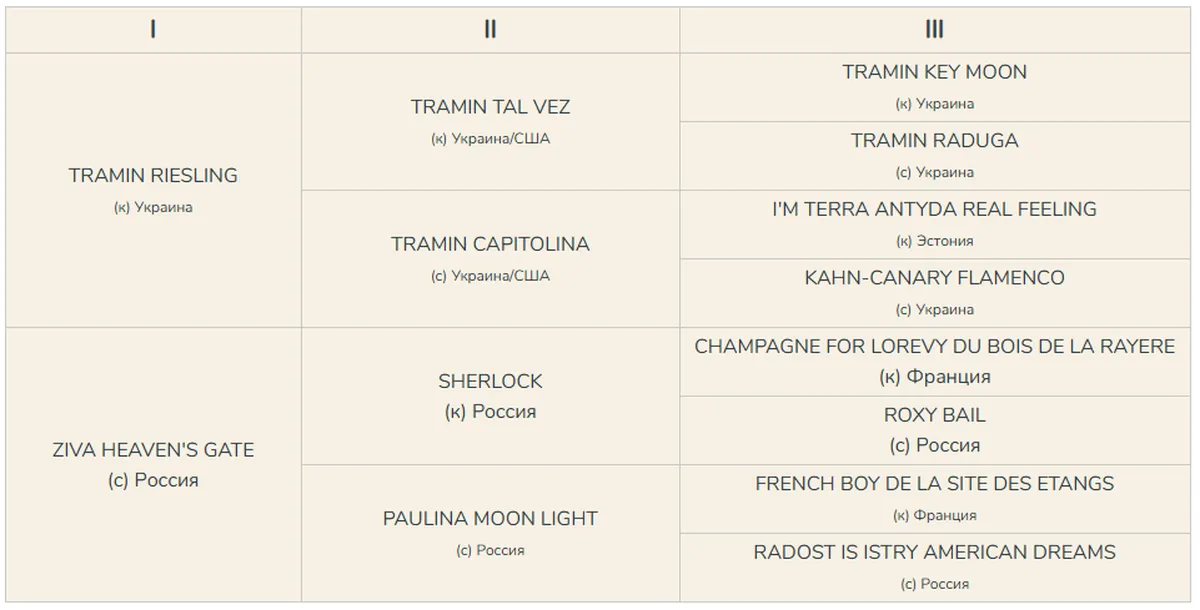
Task: Select I'M TERRA ANTYDA REAL FEELING
Action: 934,210
